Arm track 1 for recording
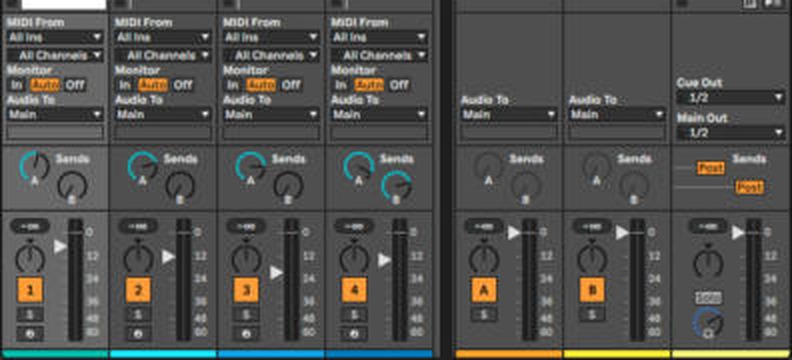 point(30,334)
